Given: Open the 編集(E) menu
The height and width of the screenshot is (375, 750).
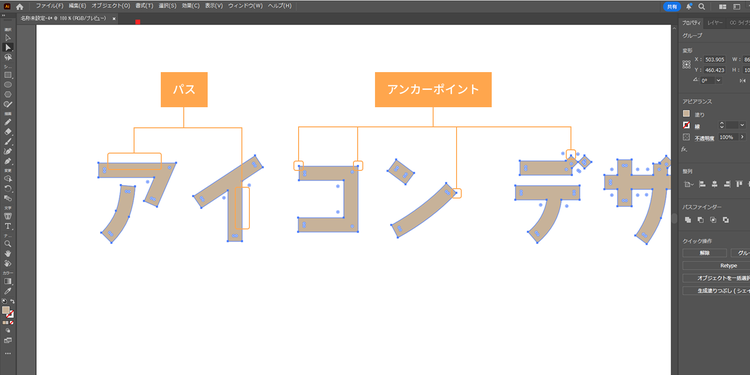Looking at the screenshot, I should (x=77, y=6).
